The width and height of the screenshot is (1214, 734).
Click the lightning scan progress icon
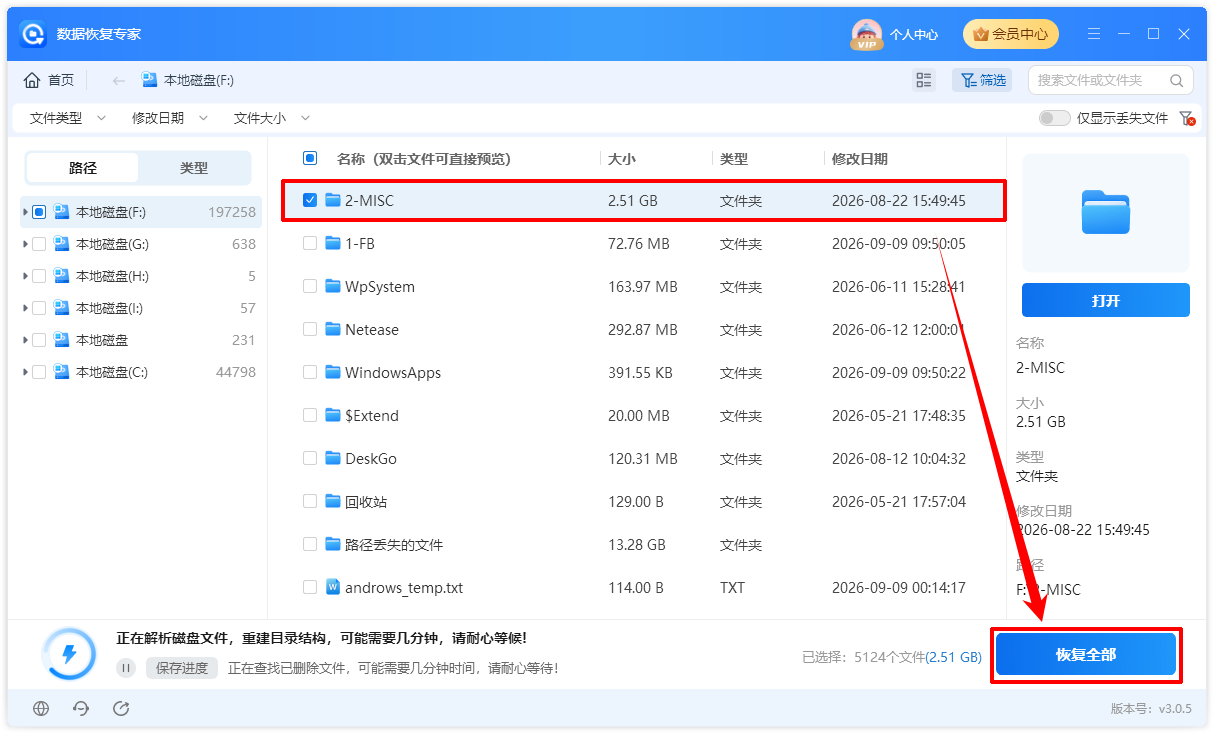point(69,654)
